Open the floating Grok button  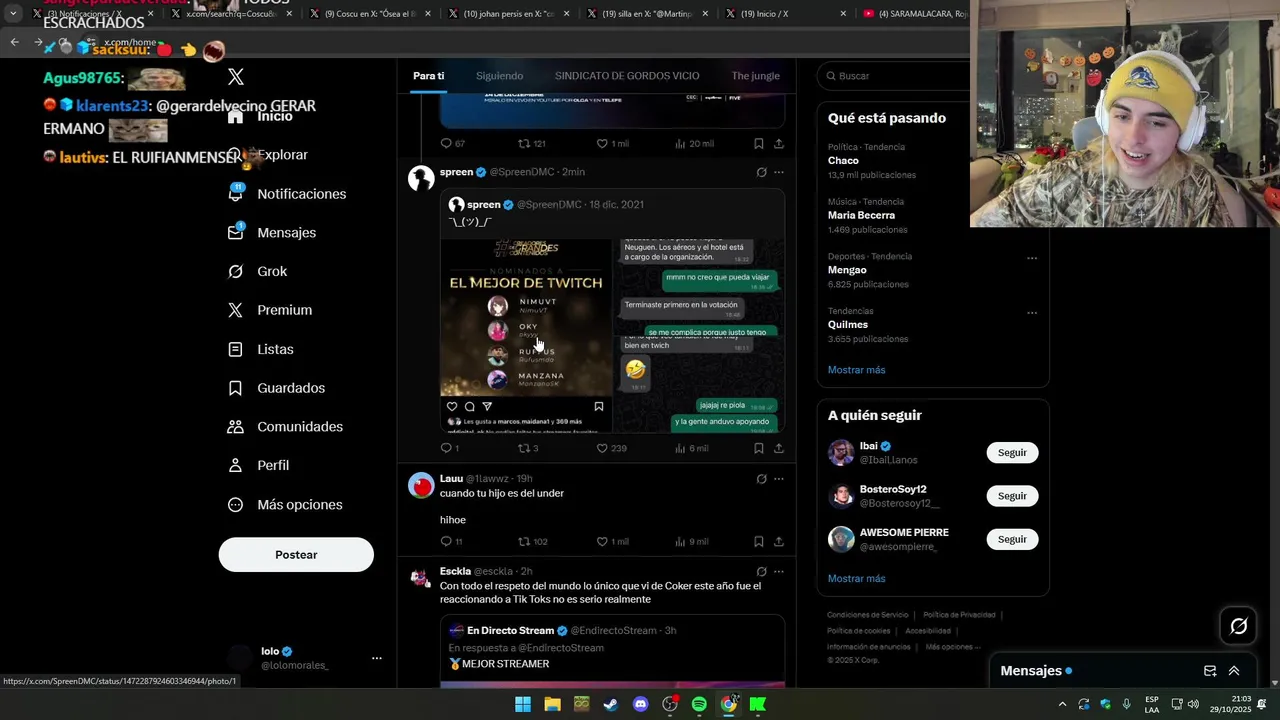coord(1238,626)
